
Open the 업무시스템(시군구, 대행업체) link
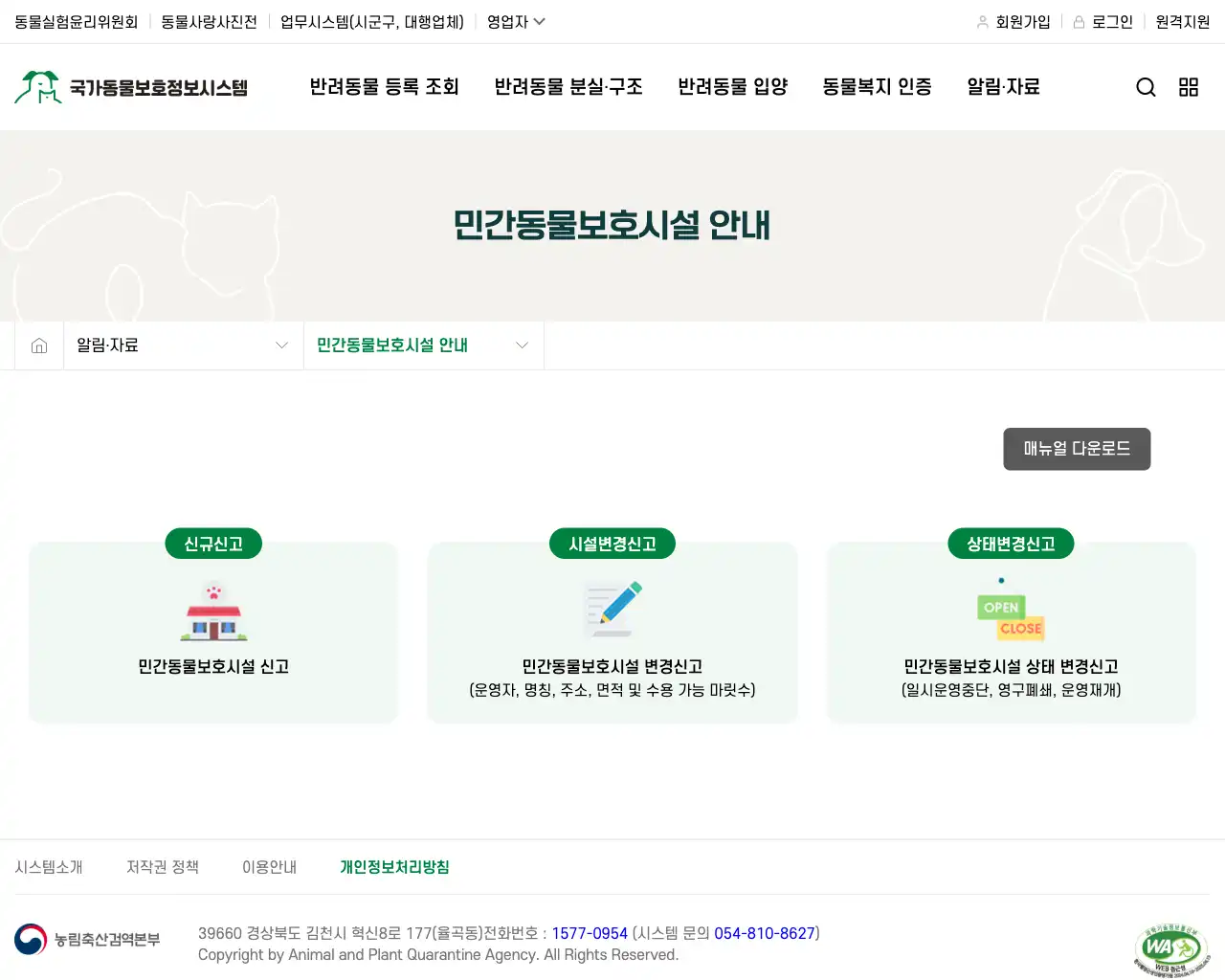(x=372, y=22)
